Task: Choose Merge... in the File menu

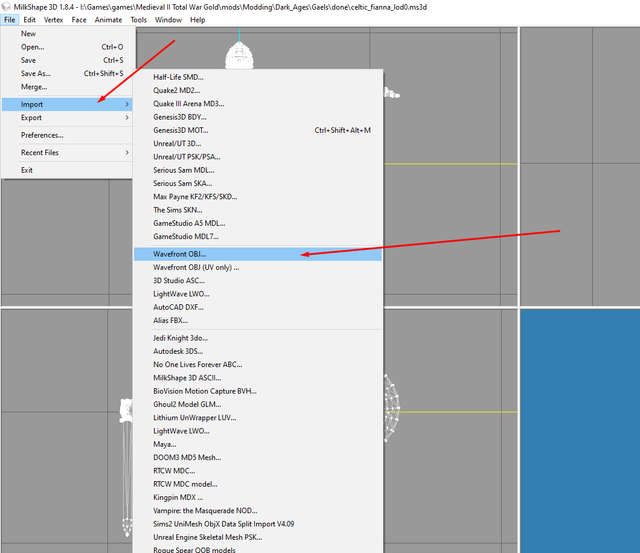Action: (67, 87)
